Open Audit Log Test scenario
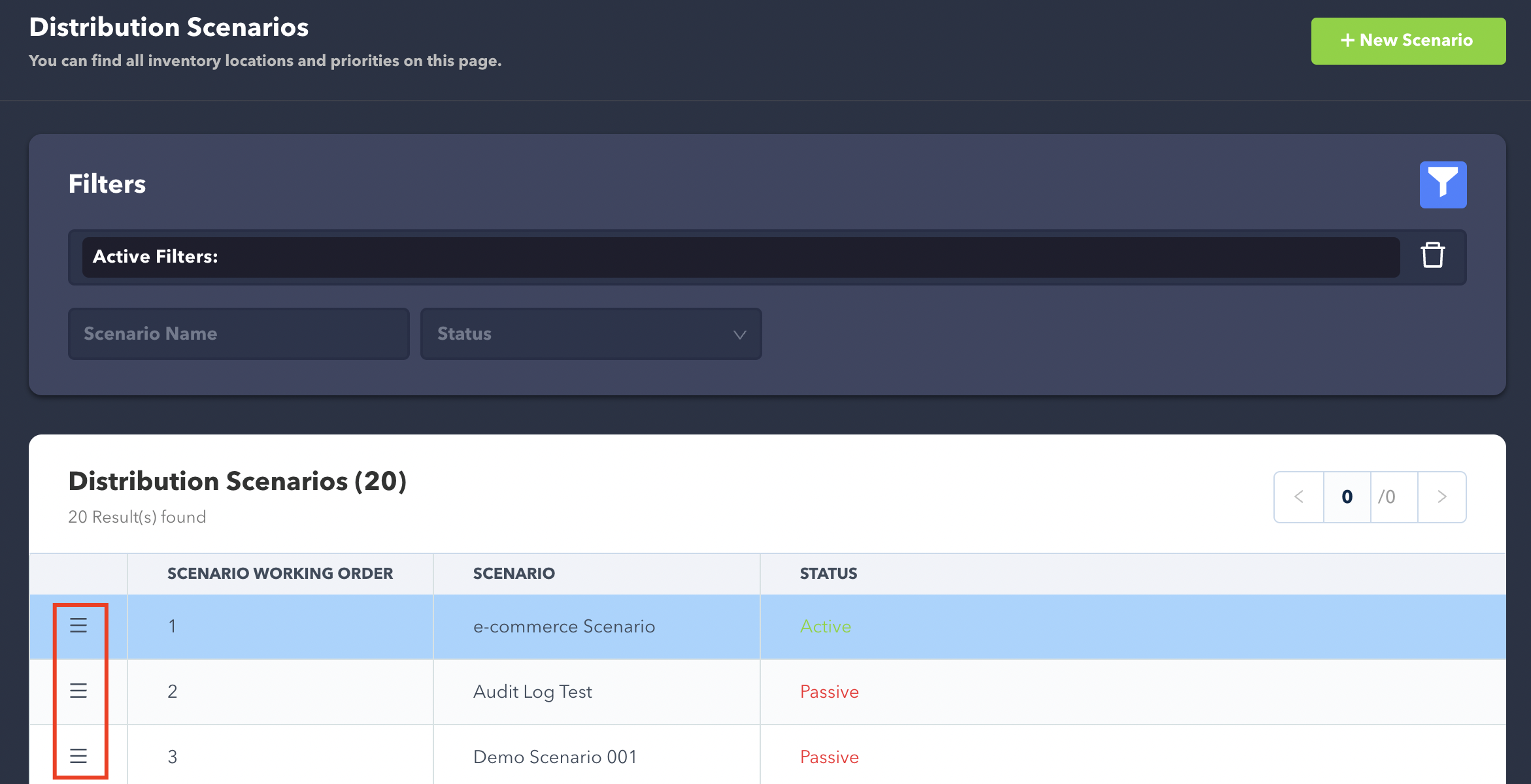 coord(532,692)
